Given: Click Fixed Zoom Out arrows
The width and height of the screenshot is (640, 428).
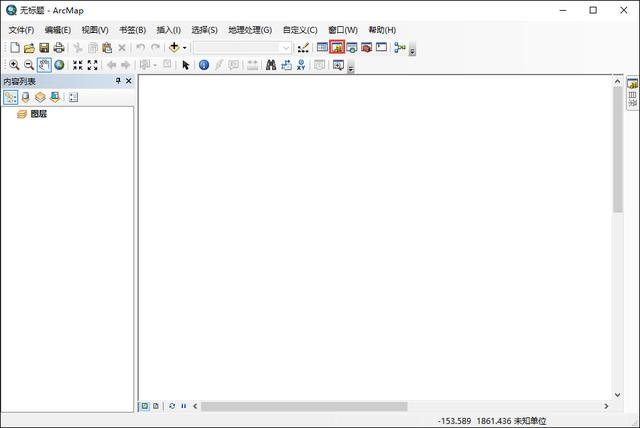Looking at the screenshot, I should click(x=93, y=65).
